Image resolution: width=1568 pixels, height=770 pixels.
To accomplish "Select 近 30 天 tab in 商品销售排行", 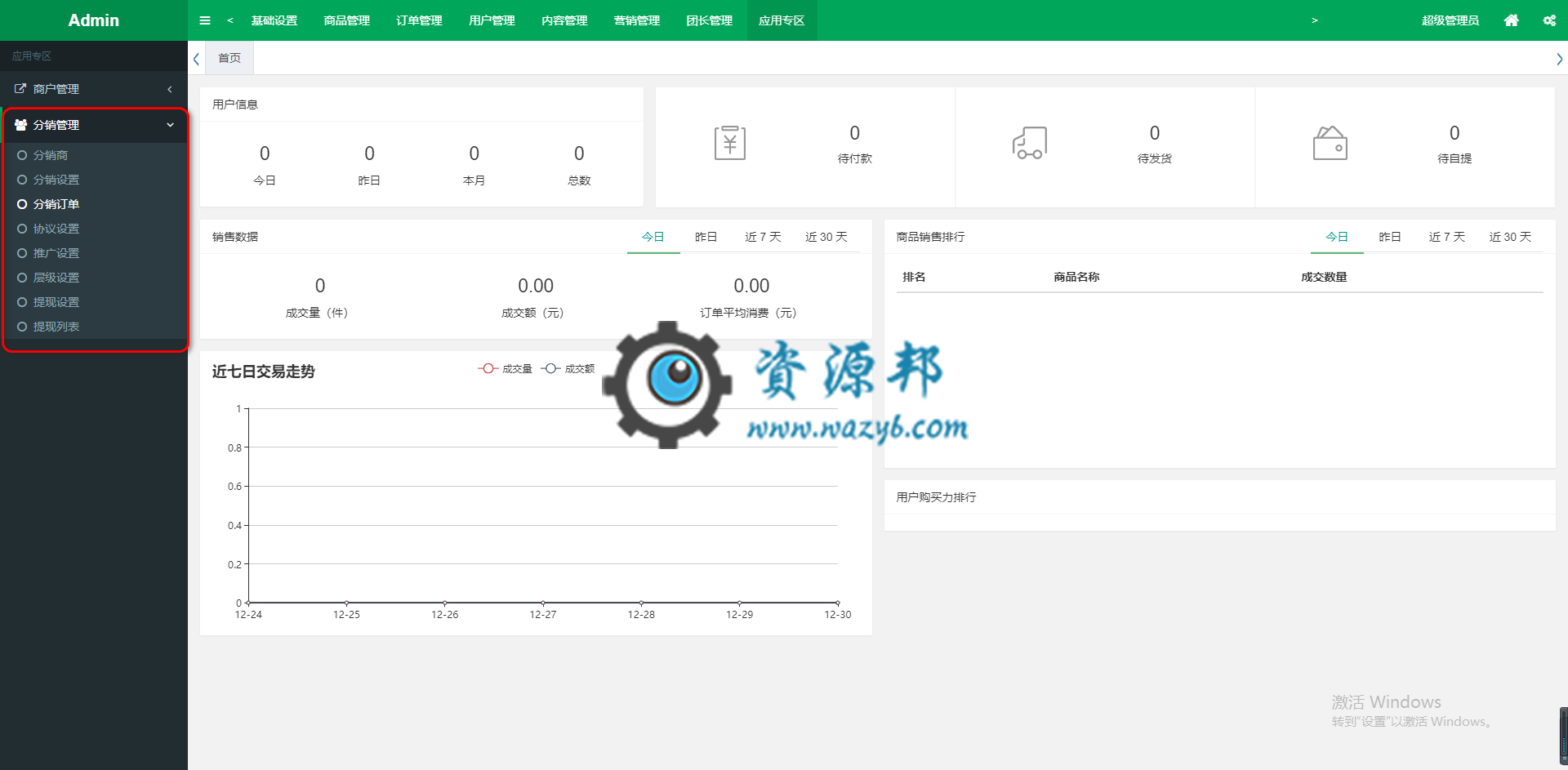I will pyautogui.click(x=1510, y=237).
